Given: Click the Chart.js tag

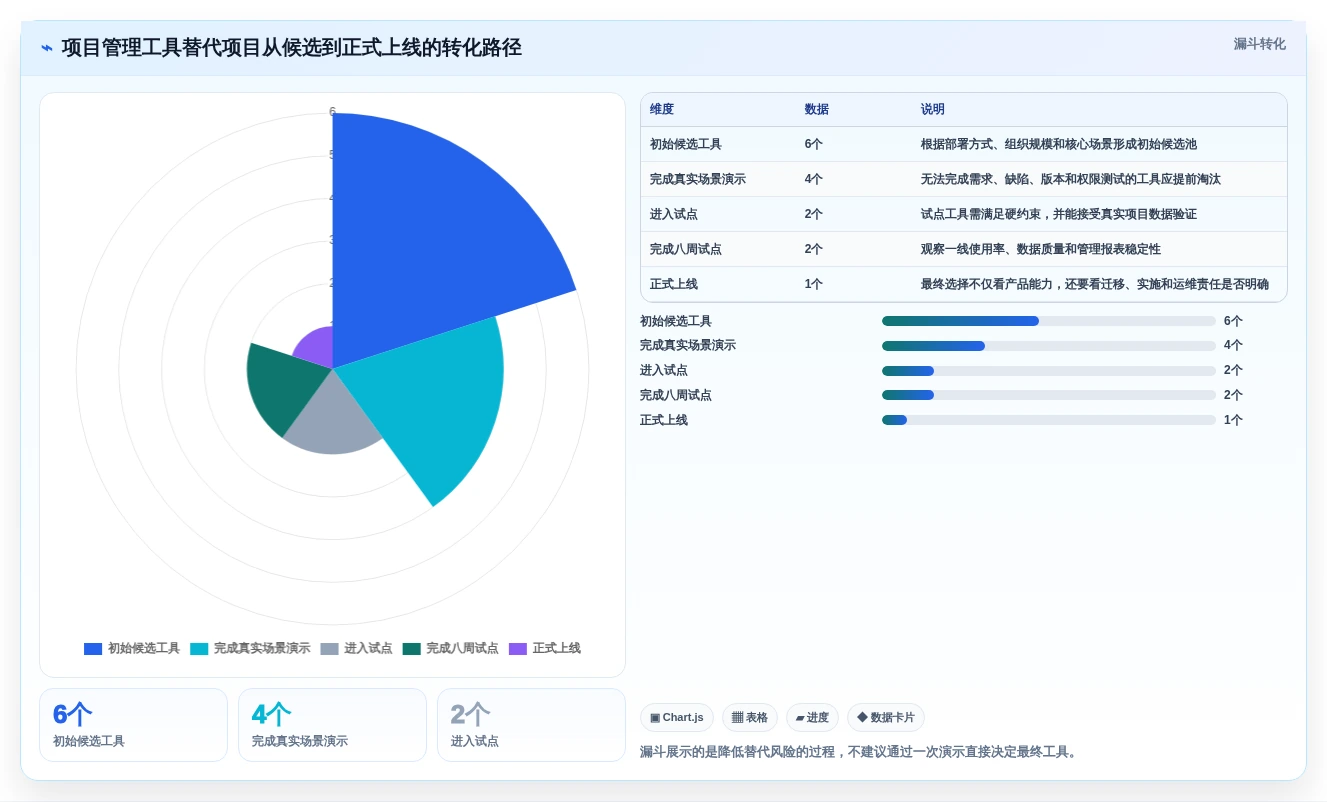Looking at the screenshot, I should pyautogui.click(x=677, y=718).
